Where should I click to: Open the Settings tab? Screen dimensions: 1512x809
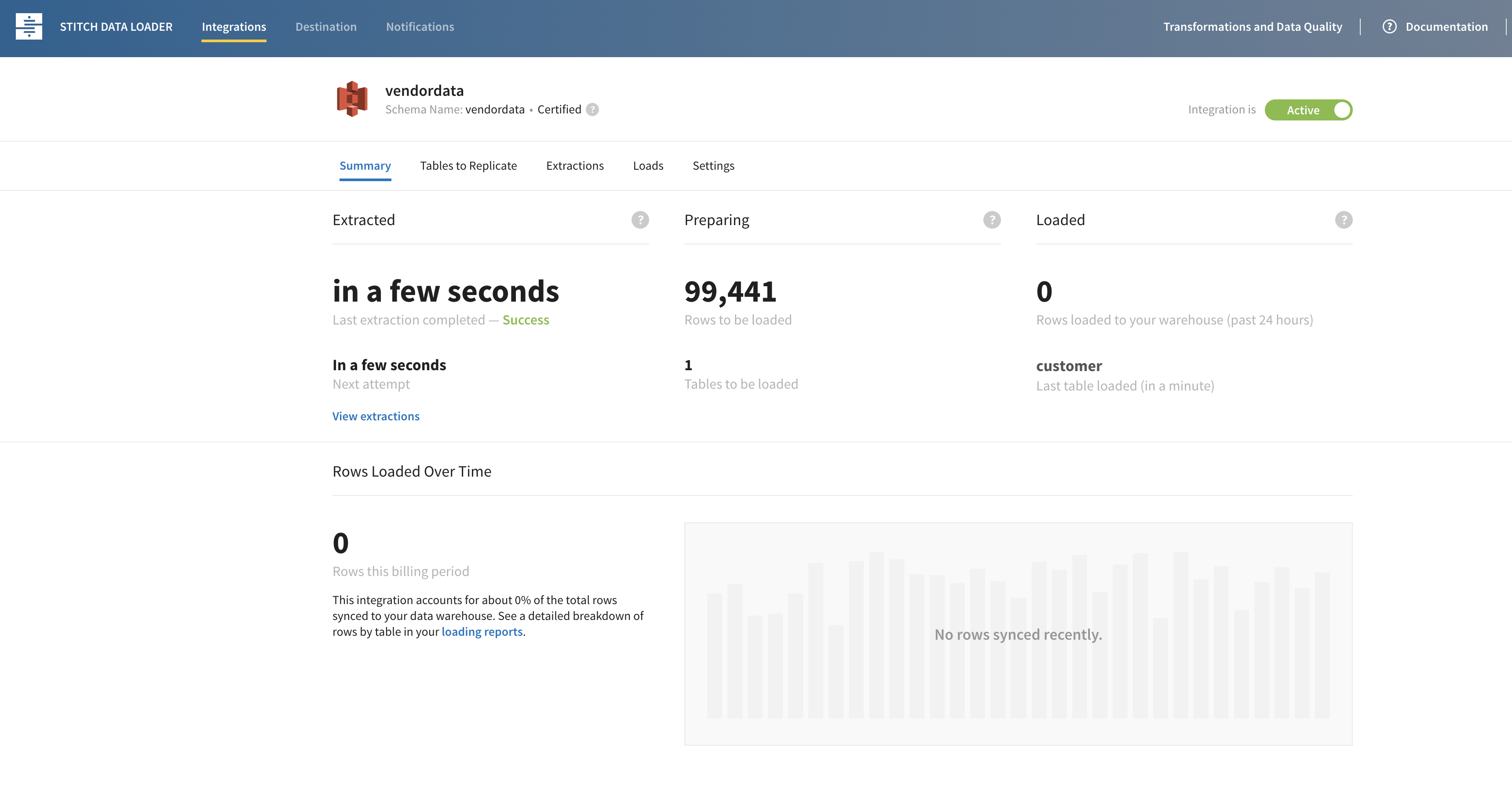pos(712,166)
